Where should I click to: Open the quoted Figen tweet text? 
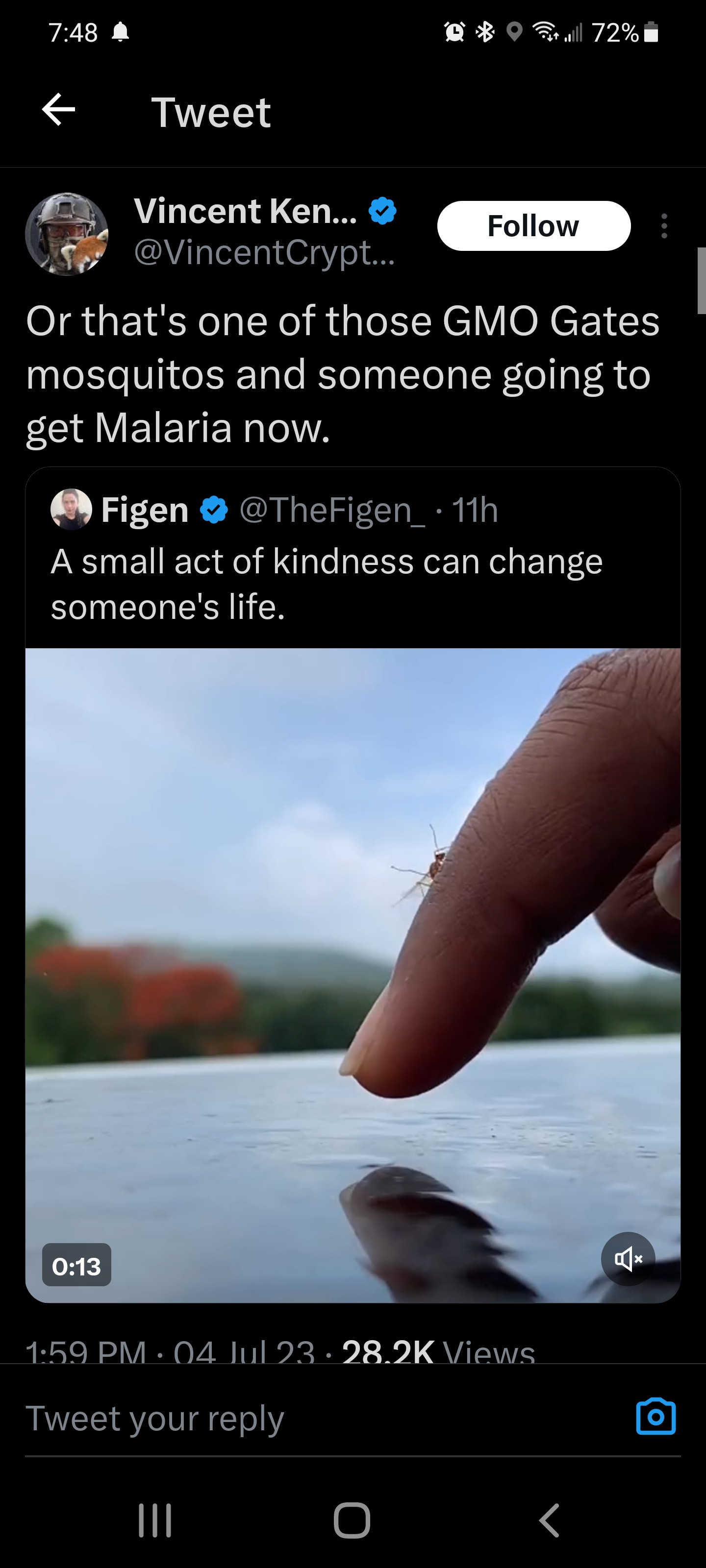[x=327, y=583]
